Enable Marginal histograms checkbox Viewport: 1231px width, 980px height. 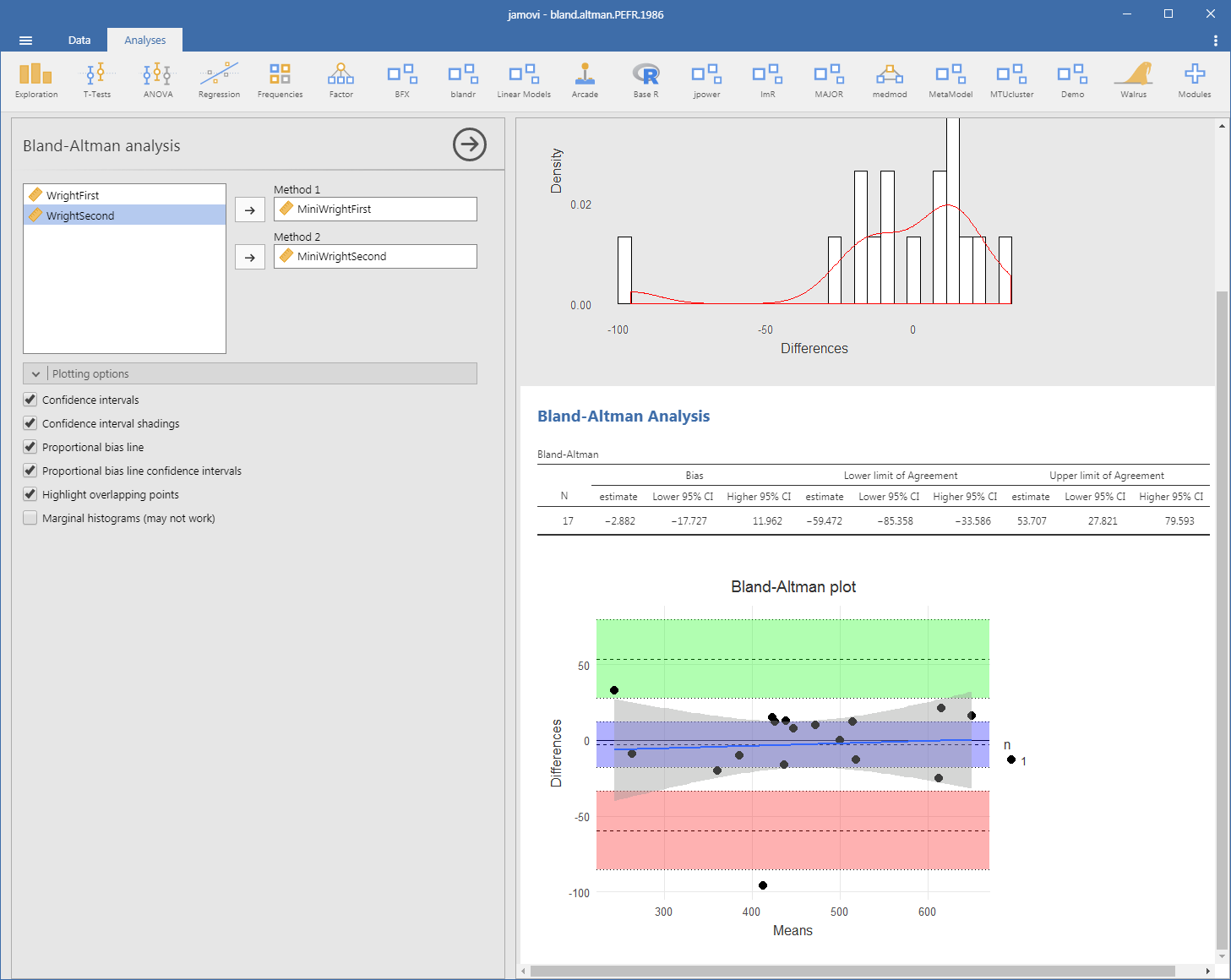(30, 518)
